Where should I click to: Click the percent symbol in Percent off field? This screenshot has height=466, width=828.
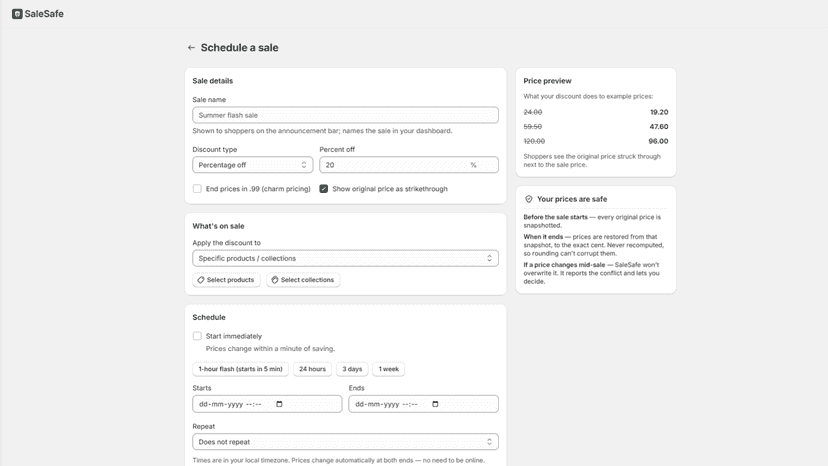[473, 165]
